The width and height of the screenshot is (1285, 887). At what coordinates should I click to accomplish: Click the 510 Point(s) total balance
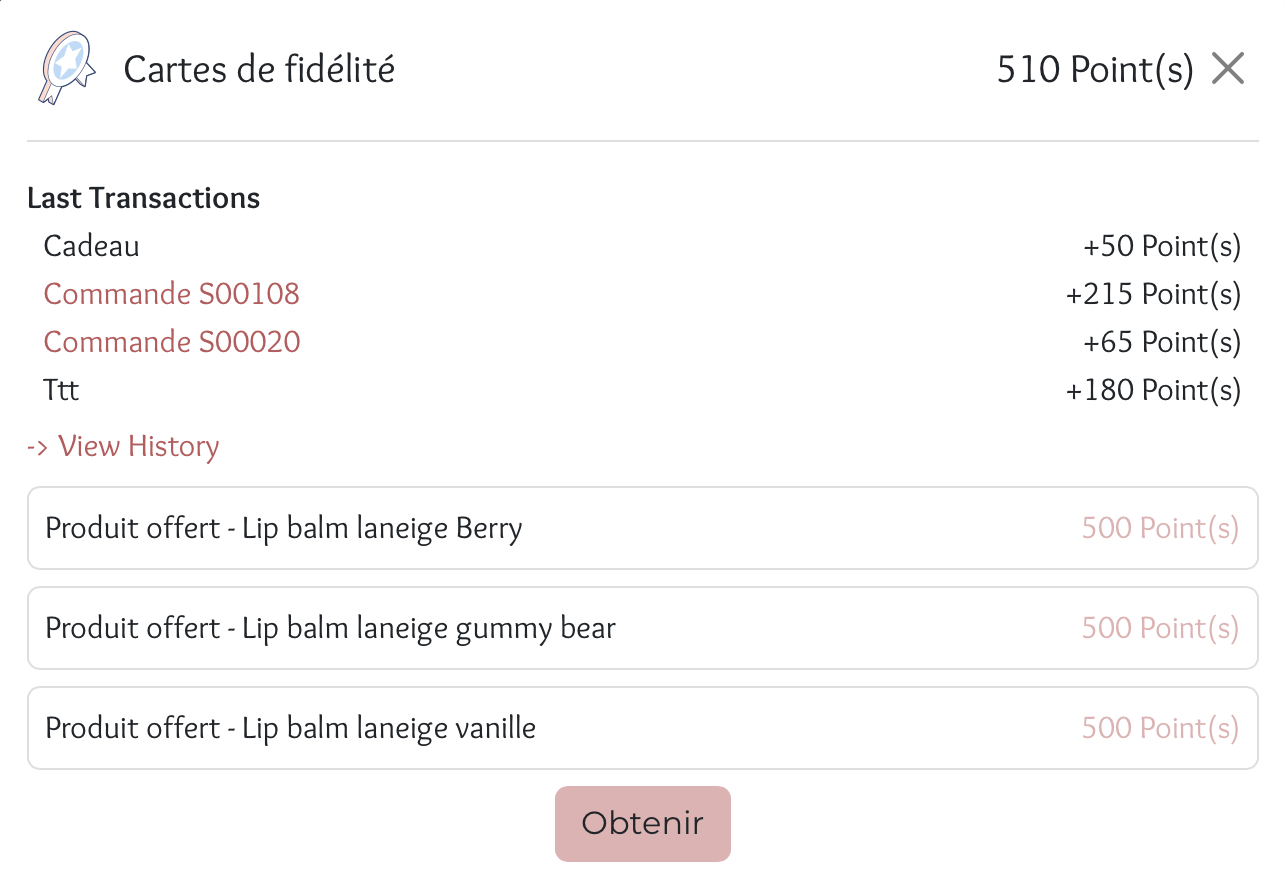pyautogui.click(x=1095, y=70)
